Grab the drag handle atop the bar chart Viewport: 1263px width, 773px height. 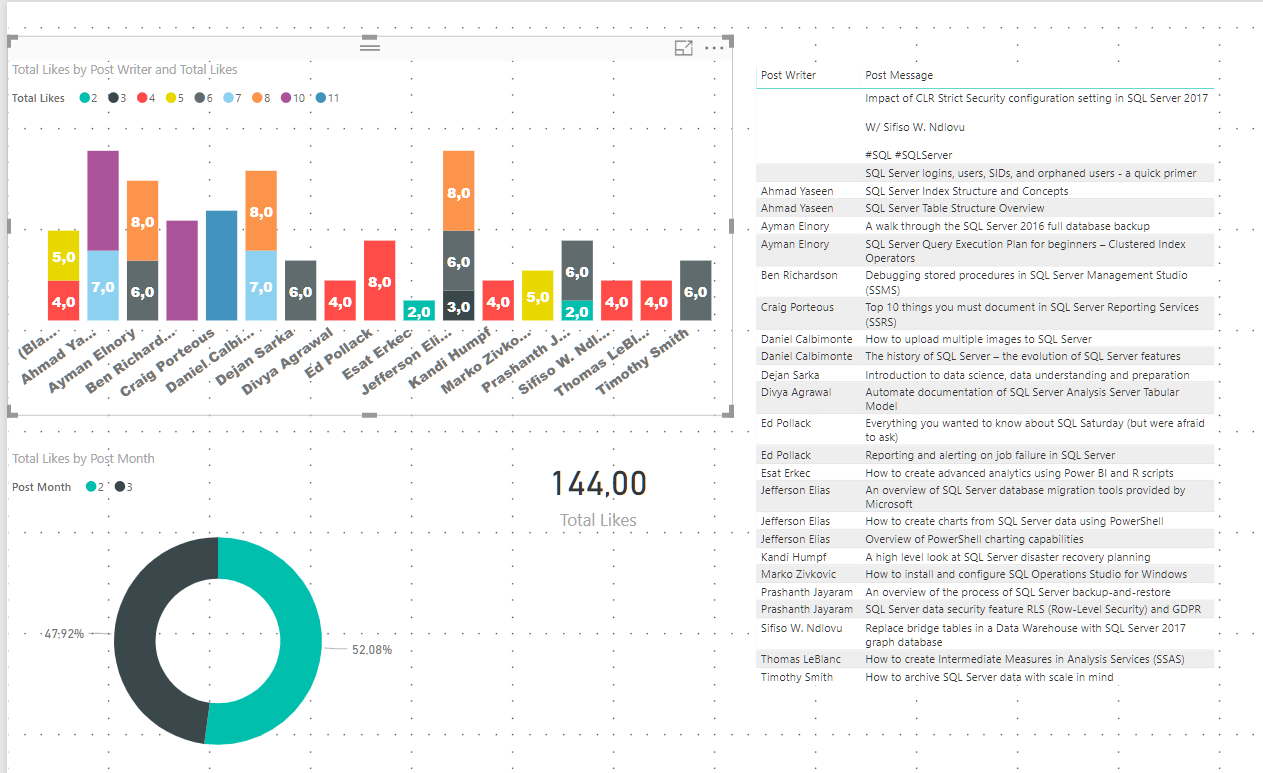[x=370, y=46]
